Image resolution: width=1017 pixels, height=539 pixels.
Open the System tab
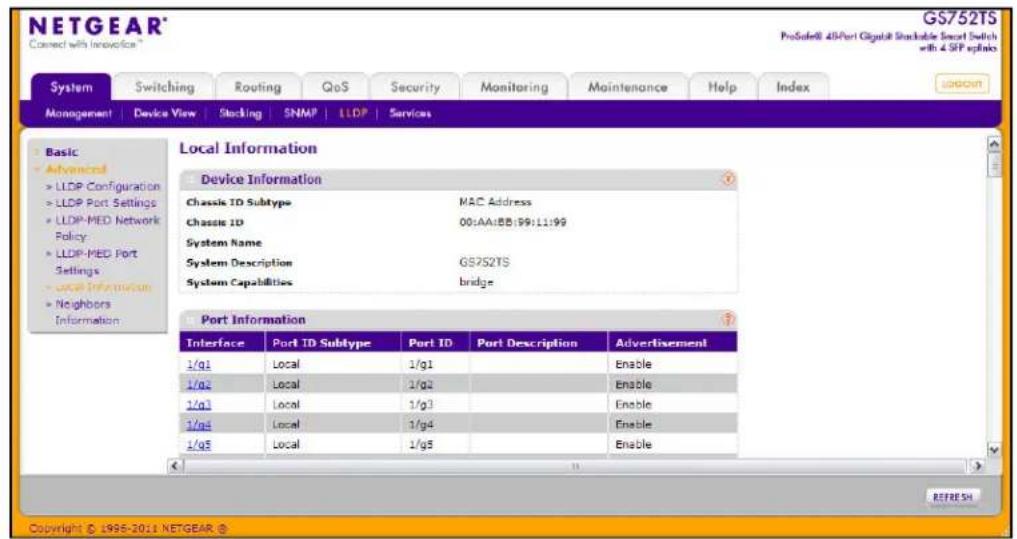pos(72,88)
